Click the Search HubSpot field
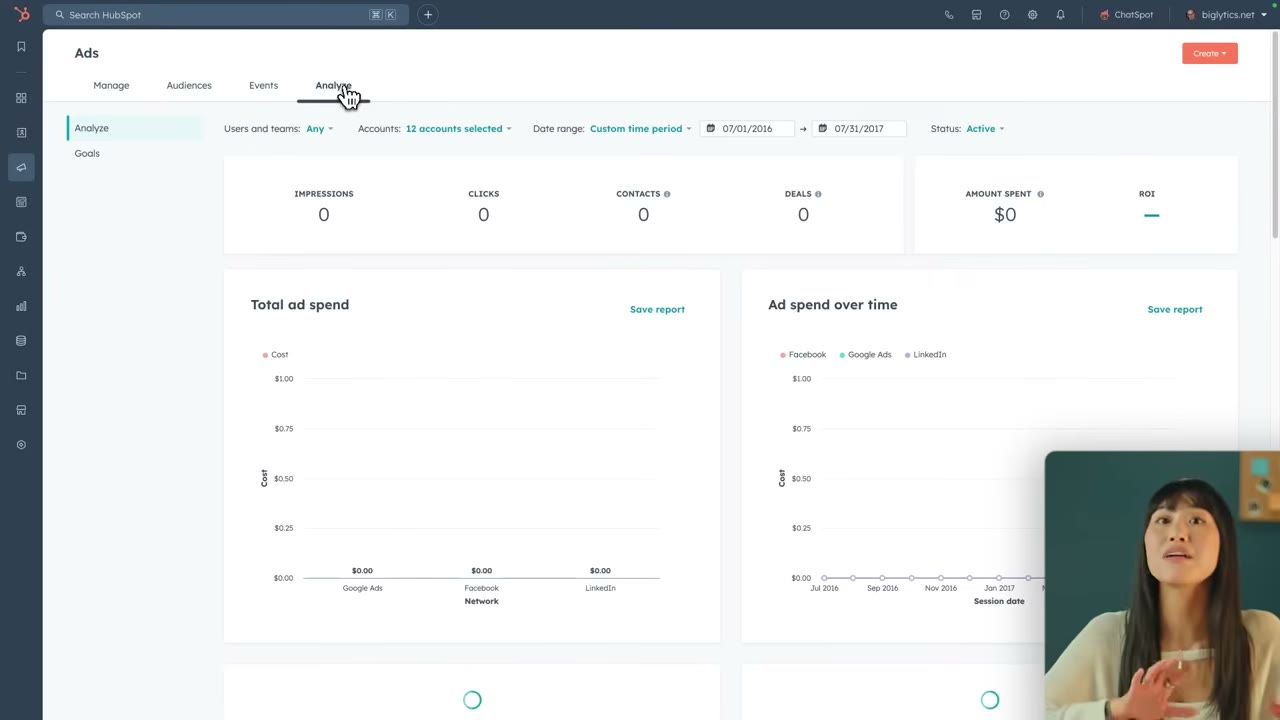The width and height of the screenshot is (1280, 720). (x=225, y=15)
